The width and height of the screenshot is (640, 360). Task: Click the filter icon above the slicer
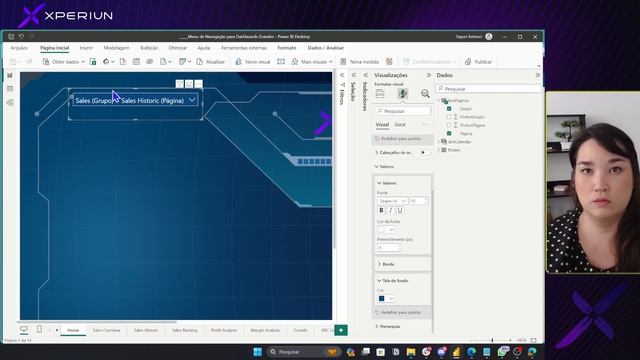coord(180,84)
